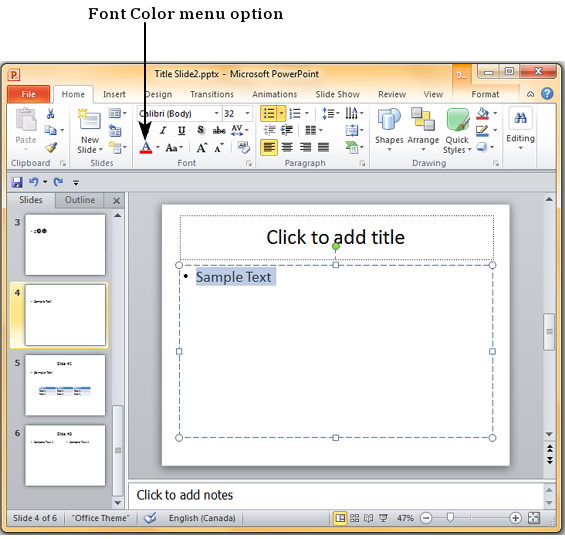Toggle underline formatting
Viewport: 565px width, 539px height.
pos(182,130)
